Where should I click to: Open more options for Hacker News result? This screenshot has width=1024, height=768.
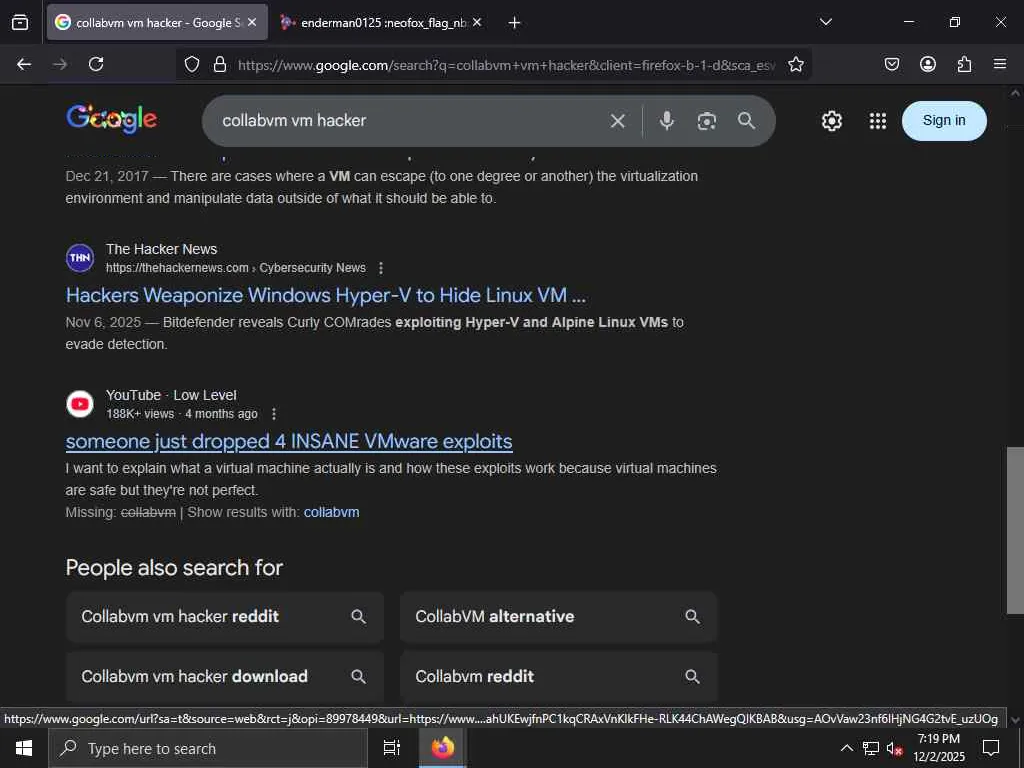coord(381,268)
